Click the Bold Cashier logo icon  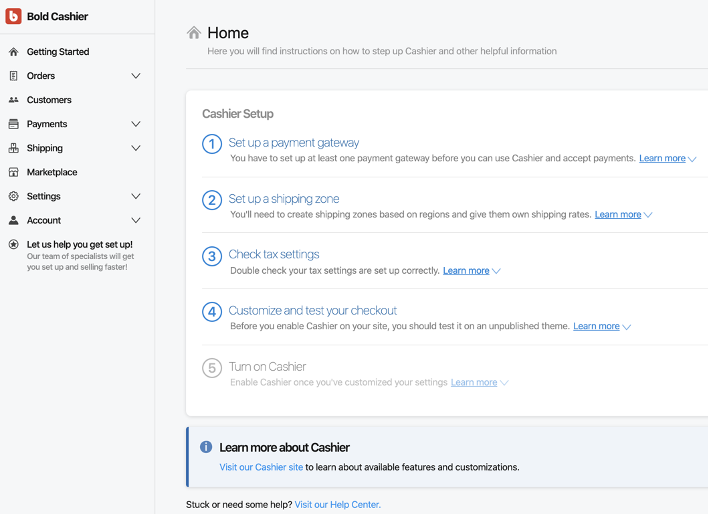[x=14, y=16]
